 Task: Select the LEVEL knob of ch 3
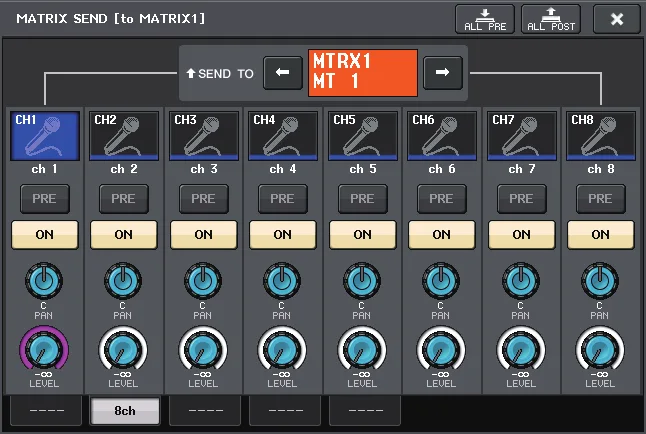pos(203,348)
